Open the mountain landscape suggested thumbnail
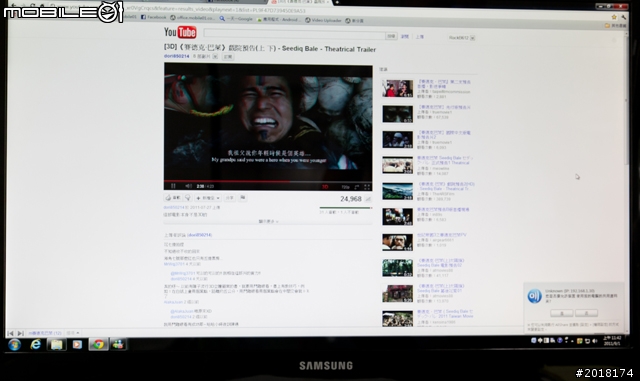The width and height of the screenshot is (640, 381). coord(397,191)
